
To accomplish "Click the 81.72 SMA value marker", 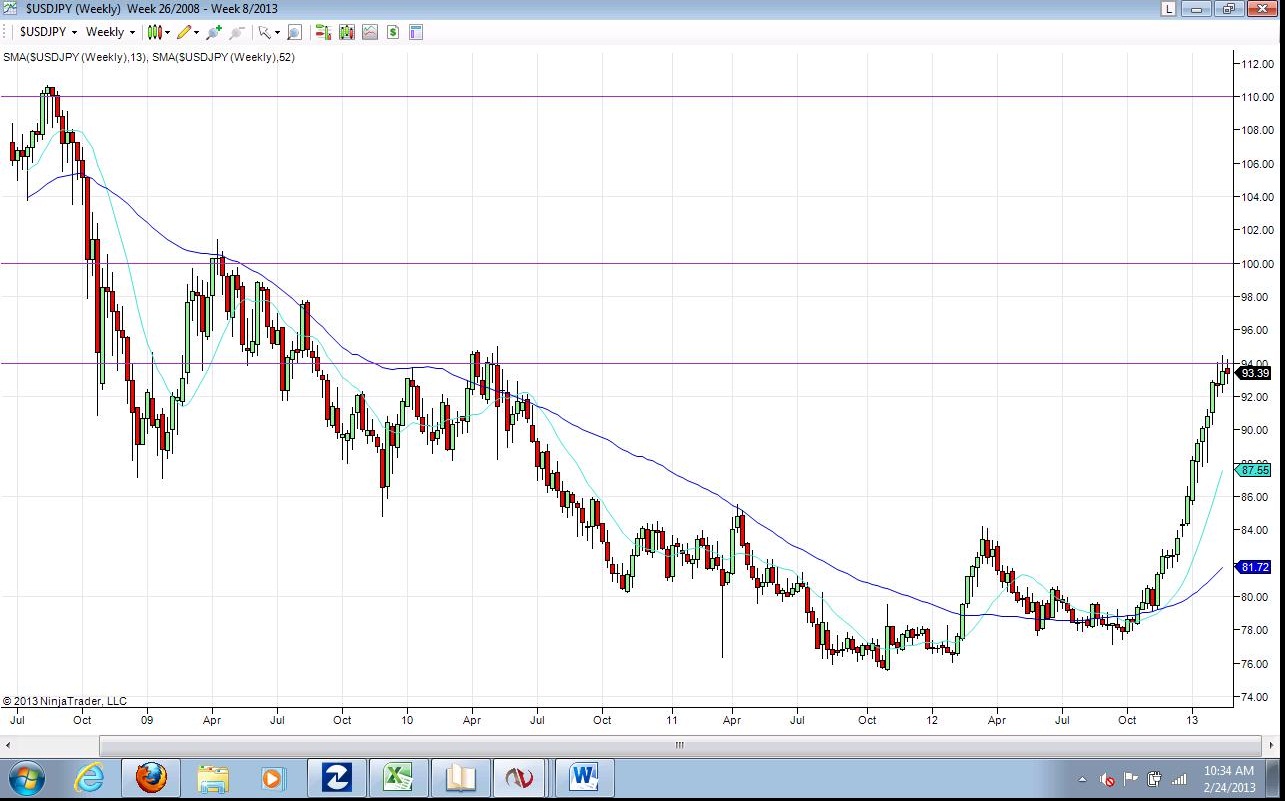I will [x=1254, y=567].
